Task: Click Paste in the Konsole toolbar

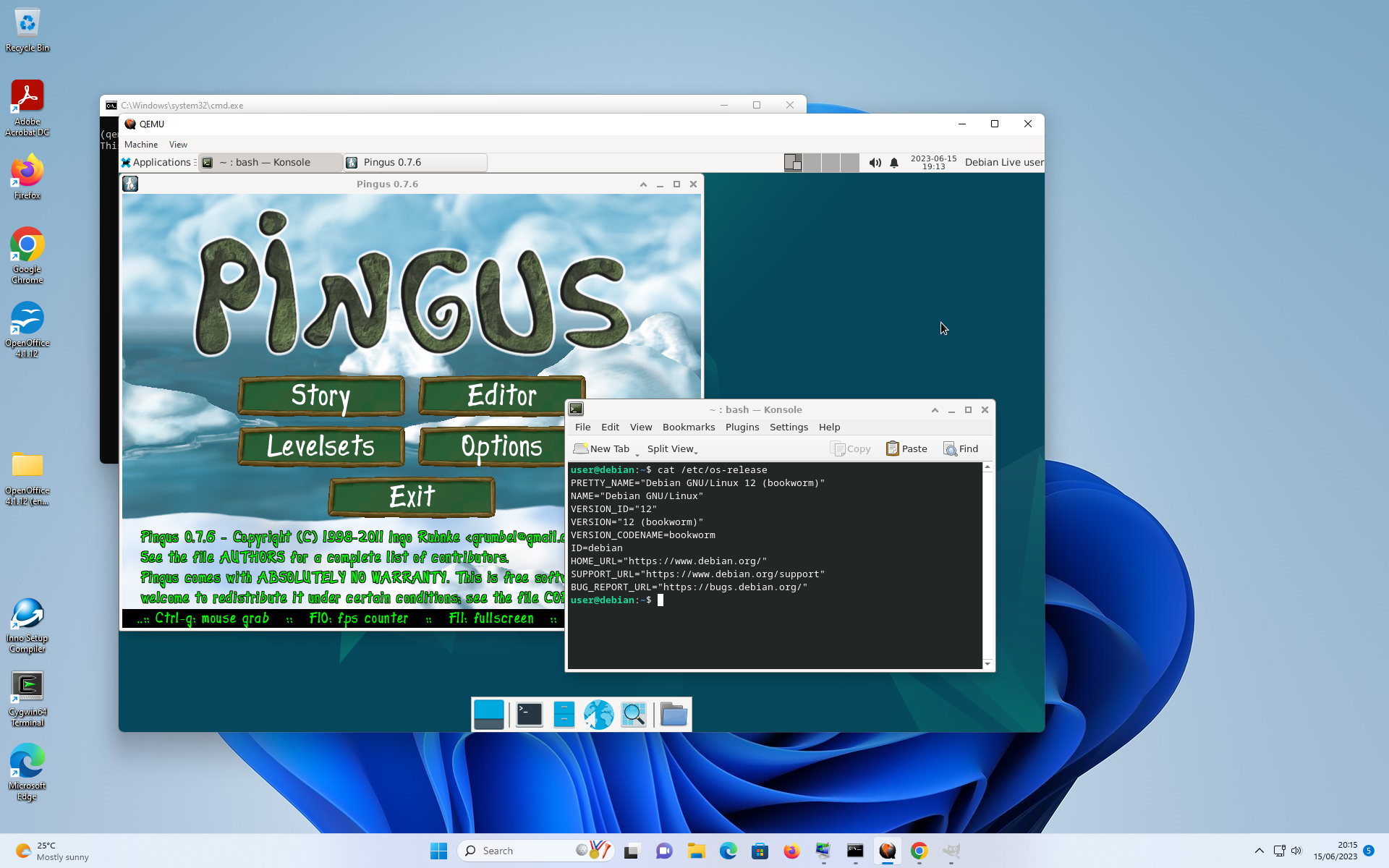Action: point(906,448)
